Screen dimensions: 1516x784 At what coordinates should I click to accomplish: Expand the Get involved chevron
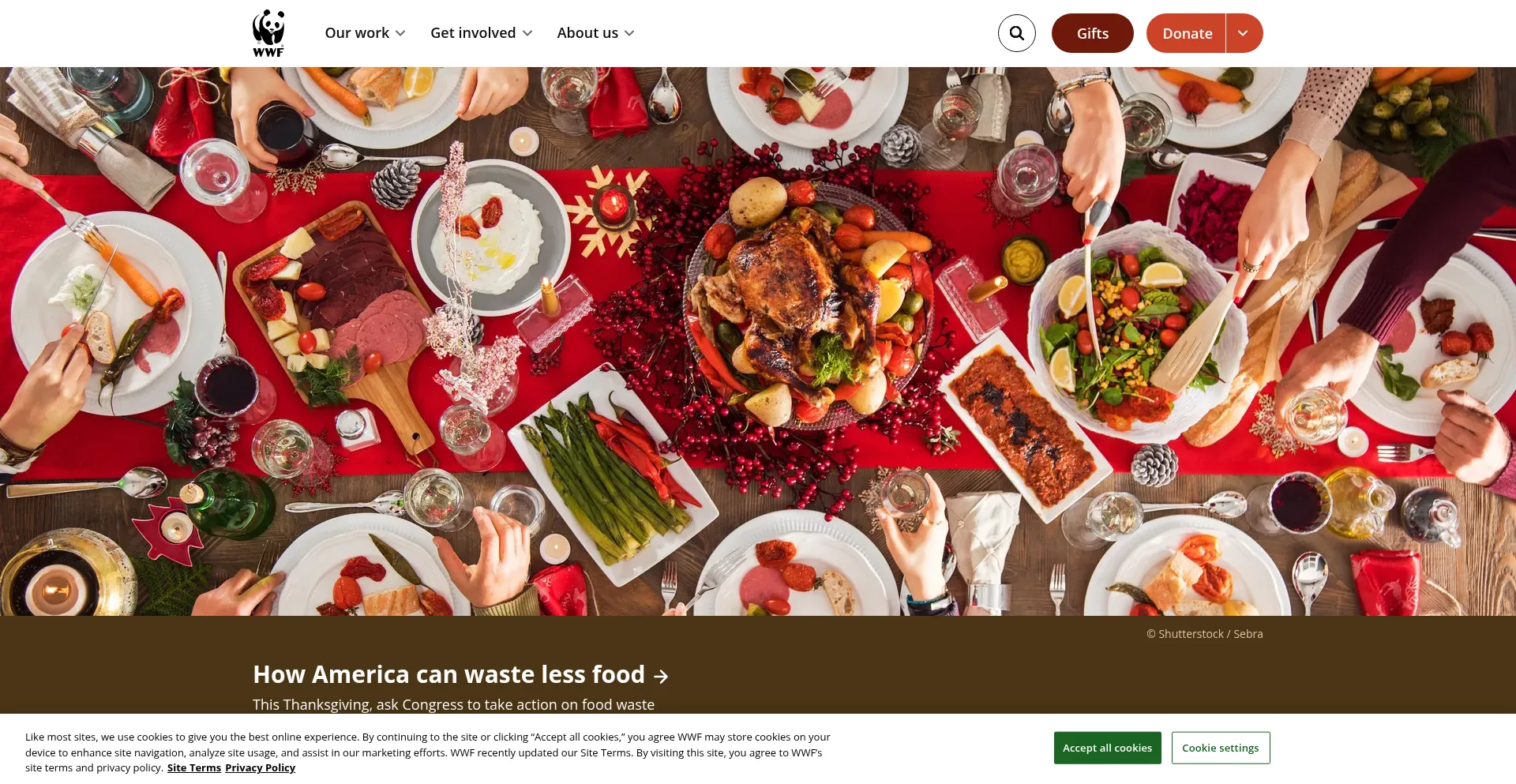coord(527,33)
